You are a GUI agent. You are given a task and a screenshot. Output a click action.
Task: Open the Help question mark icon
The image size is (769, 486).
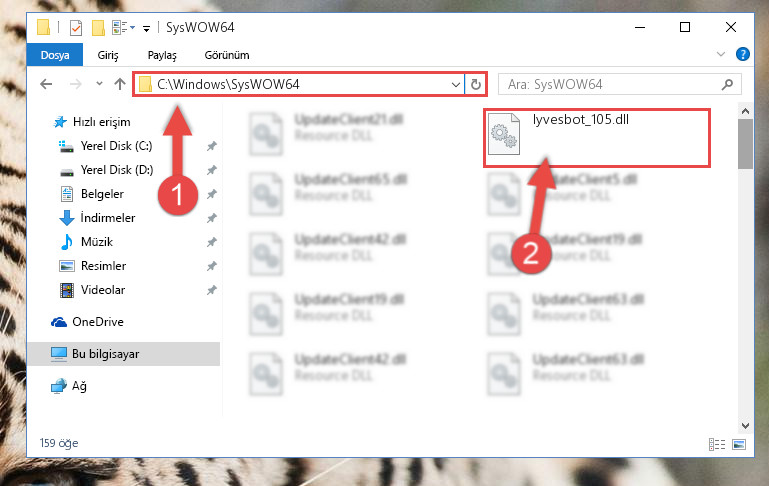[743, 54]
